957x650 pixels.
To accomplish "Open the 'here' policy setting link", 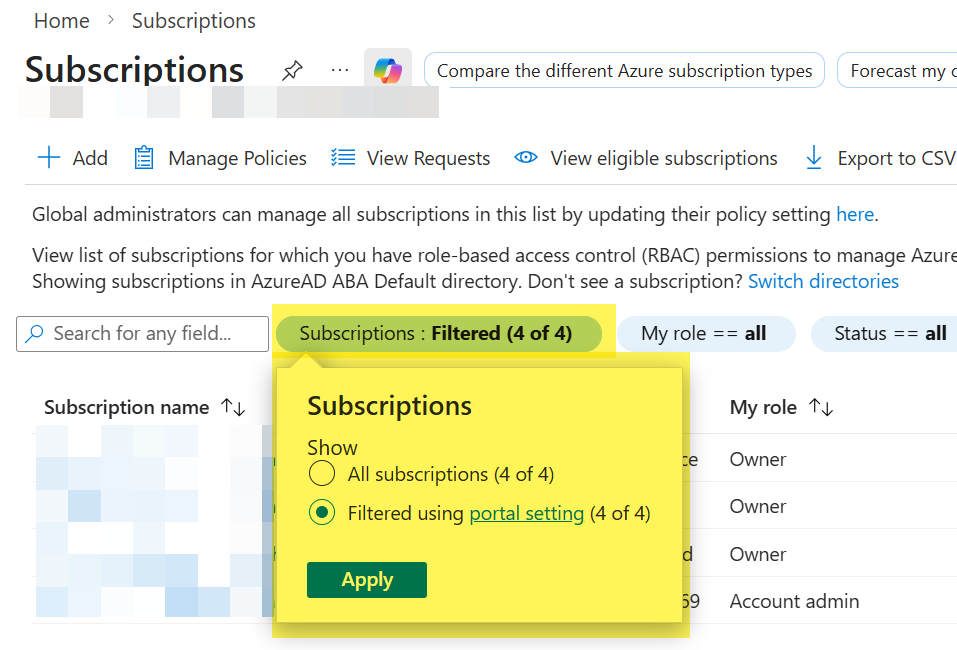I will coord(855,214).
